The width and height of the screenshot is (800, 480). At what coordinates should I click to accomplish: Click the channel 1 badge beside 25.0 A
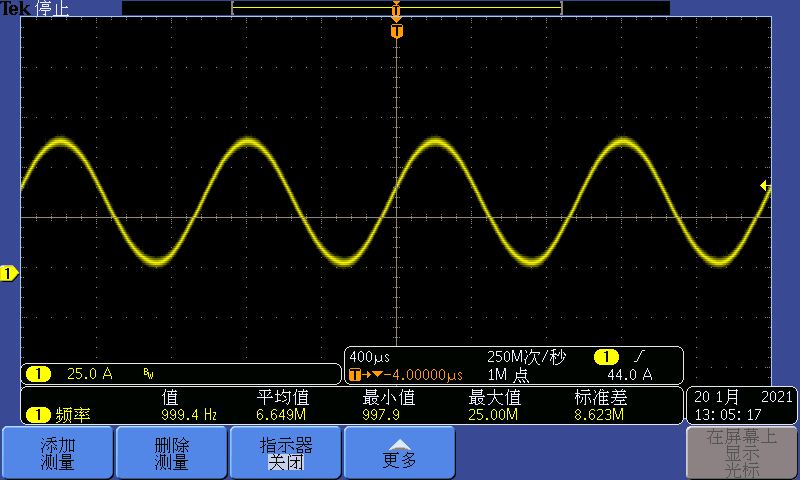click(x=38, y=374)
